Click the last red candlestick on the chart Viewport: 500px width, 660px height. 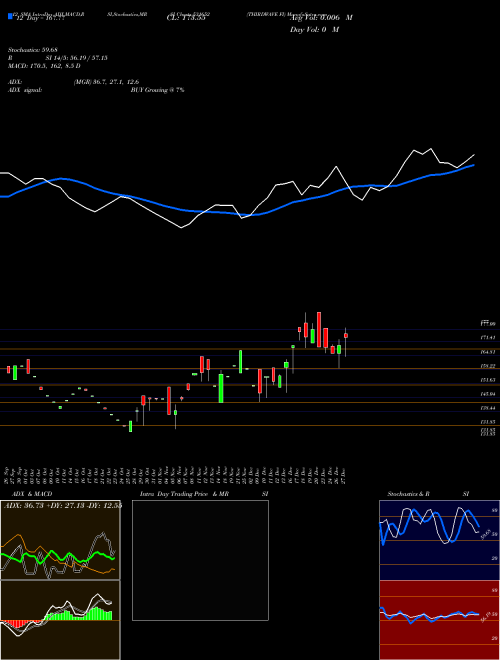tap(346, 335)
